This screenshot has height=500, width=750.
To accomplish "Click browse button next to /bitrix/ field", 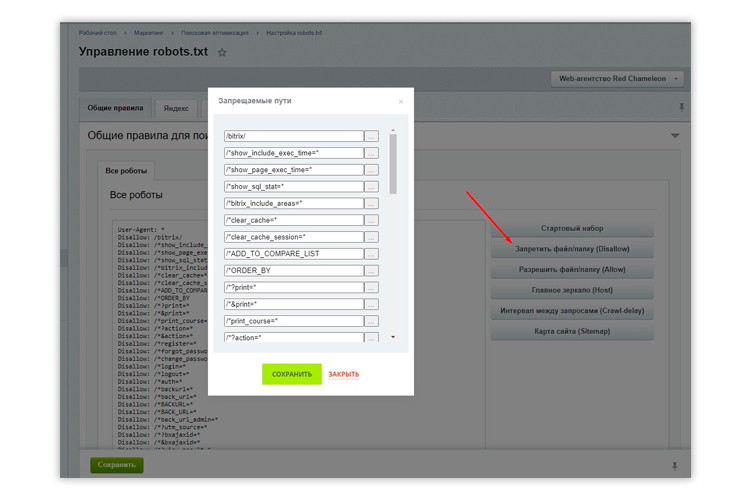I will click(371, 136).
